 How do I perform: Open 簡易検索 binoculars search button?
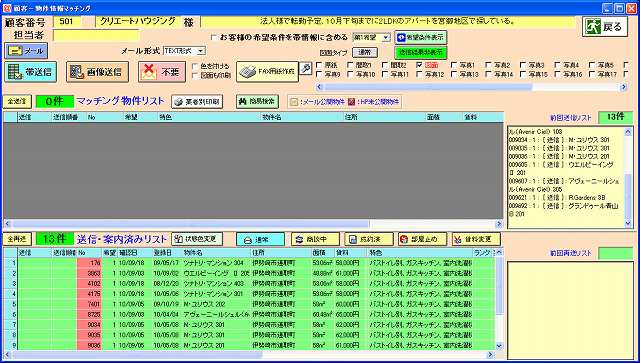tap(257, 102)
